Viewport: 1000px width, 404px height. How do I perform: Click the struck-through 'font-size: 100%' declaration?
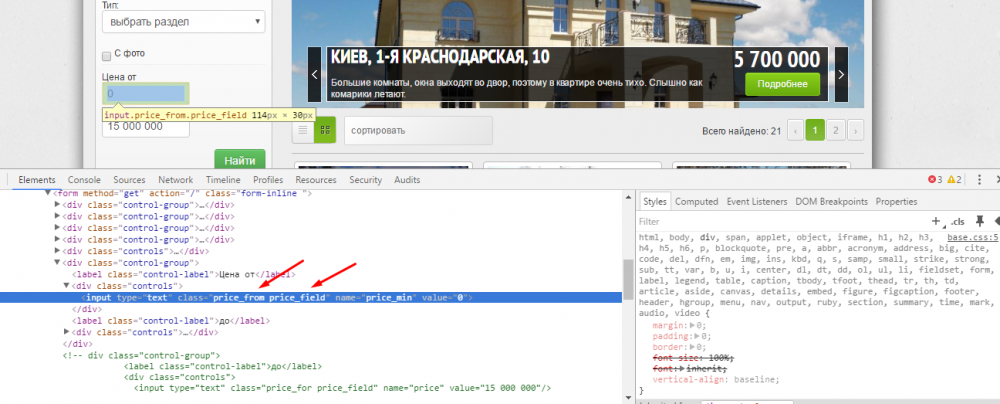[x=693, y=358]
